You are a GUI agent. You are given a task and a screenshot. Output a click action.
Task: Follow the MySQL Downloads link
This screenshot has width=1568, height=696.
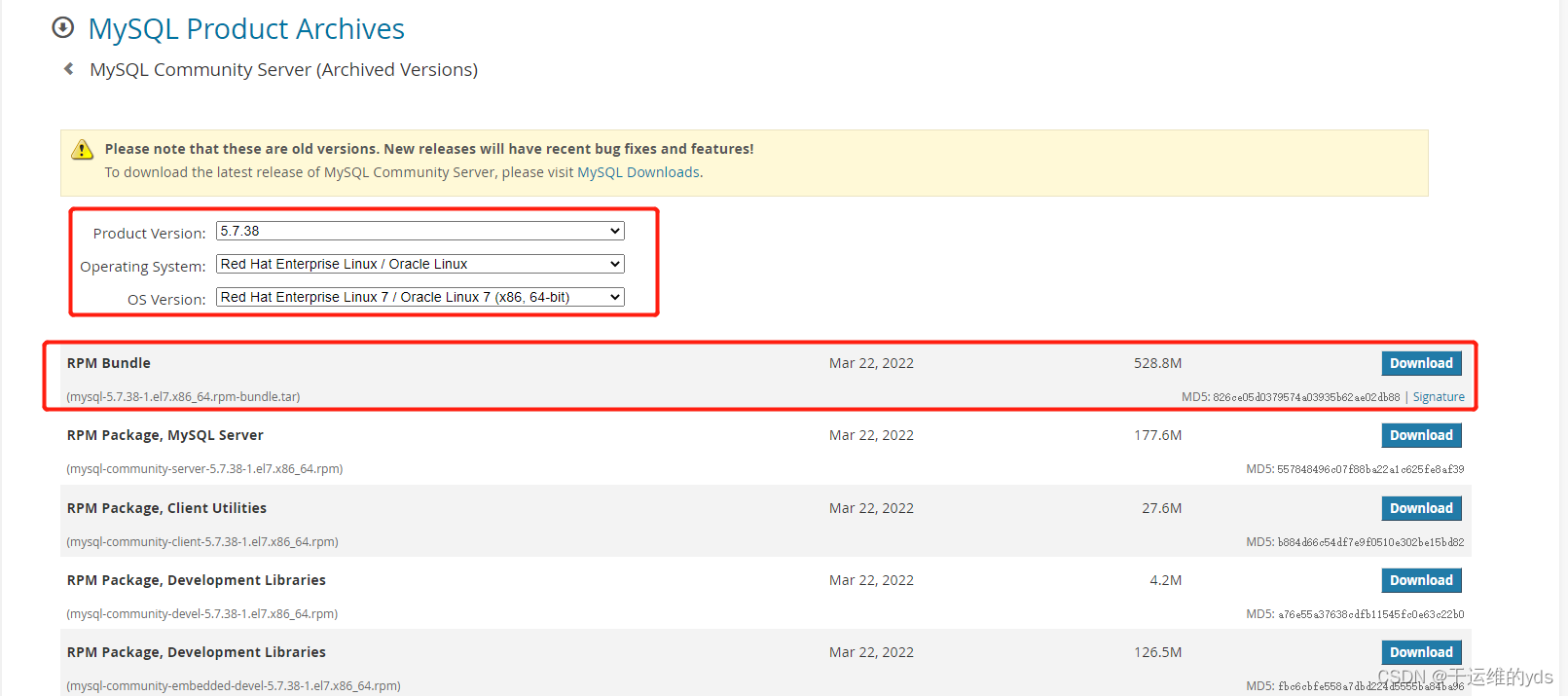click(638, 172)
